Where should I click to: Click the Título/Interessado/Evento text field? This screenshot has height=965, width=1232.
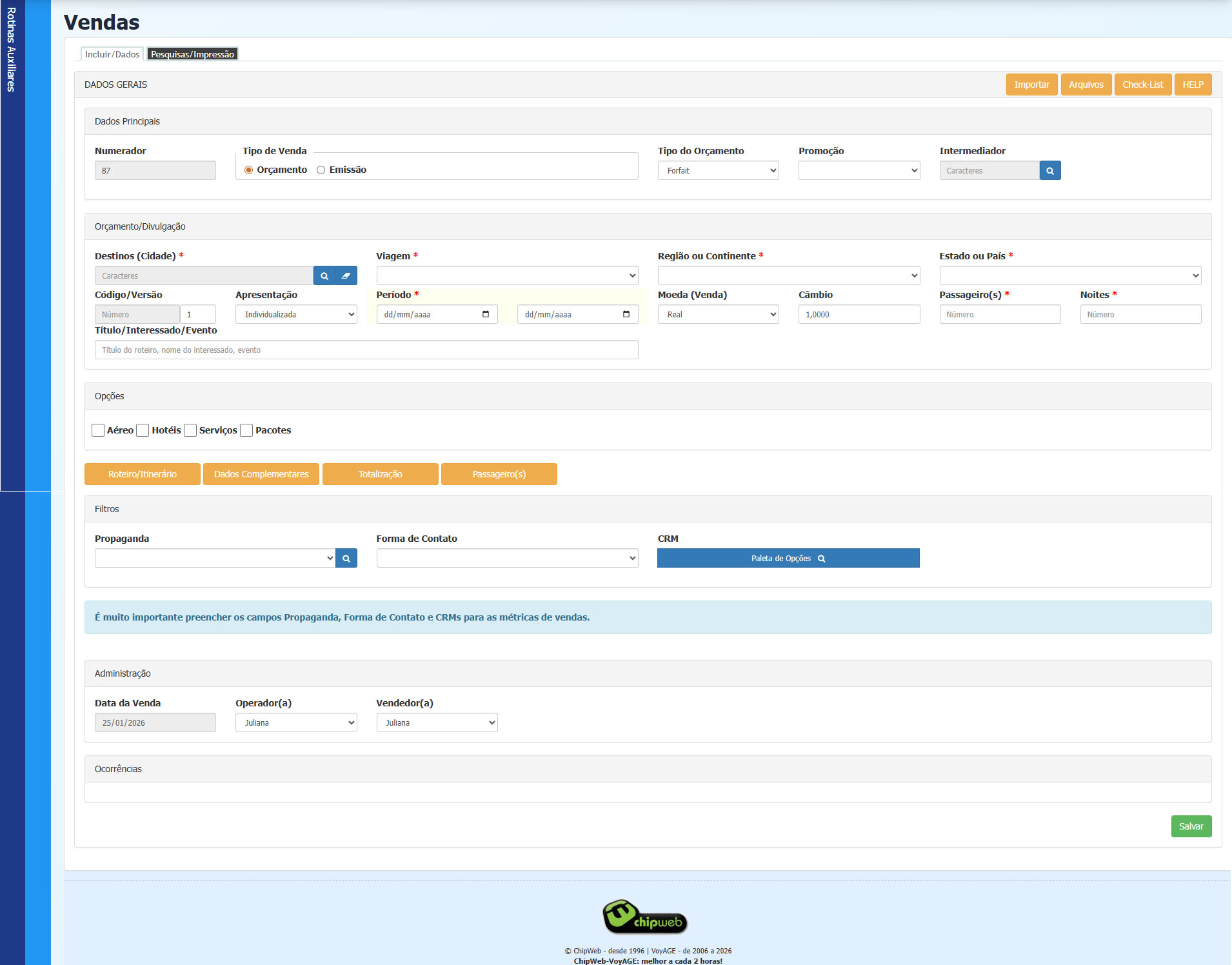pos(366,350)
